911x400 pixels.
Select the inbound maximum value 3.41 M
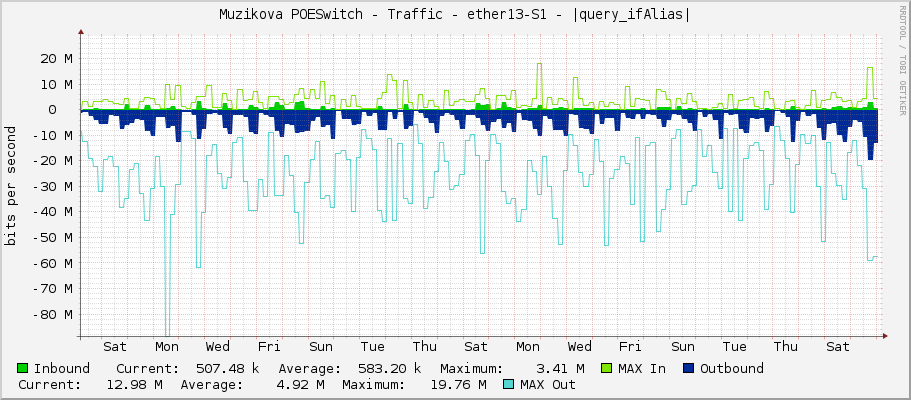tap(560, 369)
